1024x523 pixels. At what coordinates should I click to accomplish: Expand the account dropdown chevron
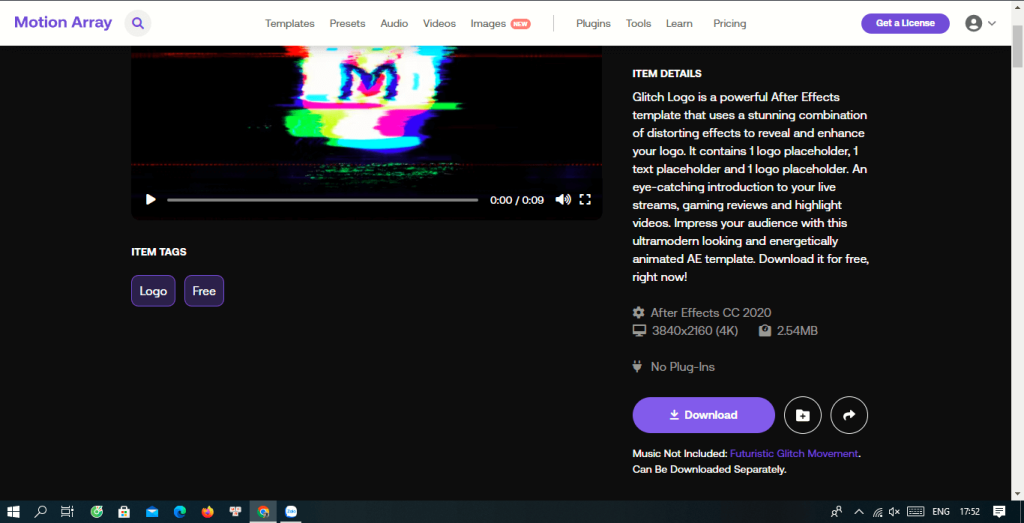point(991,24)
